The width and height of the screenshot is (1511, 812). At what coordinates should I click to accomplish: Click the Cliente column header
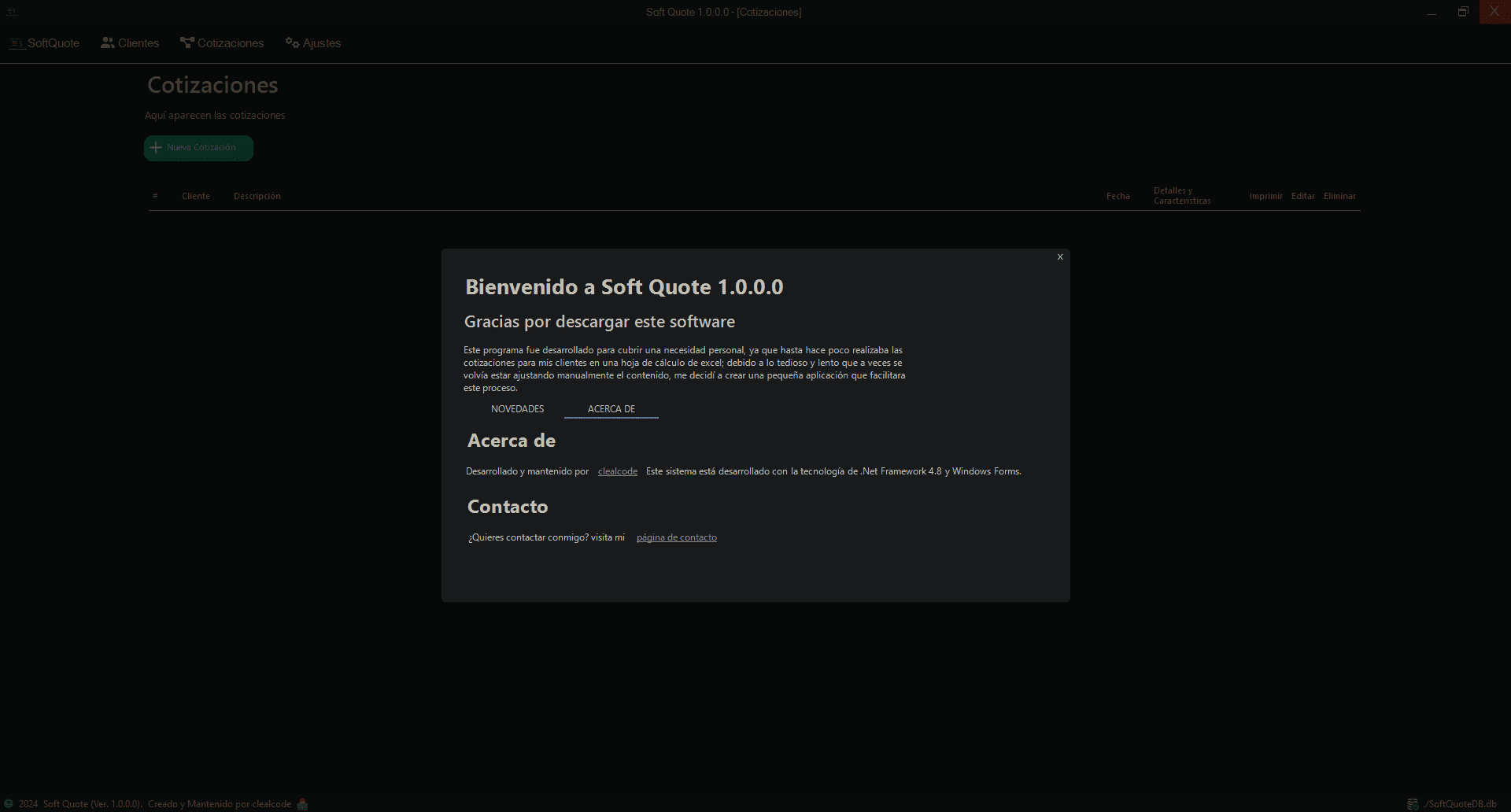point(196,196)
